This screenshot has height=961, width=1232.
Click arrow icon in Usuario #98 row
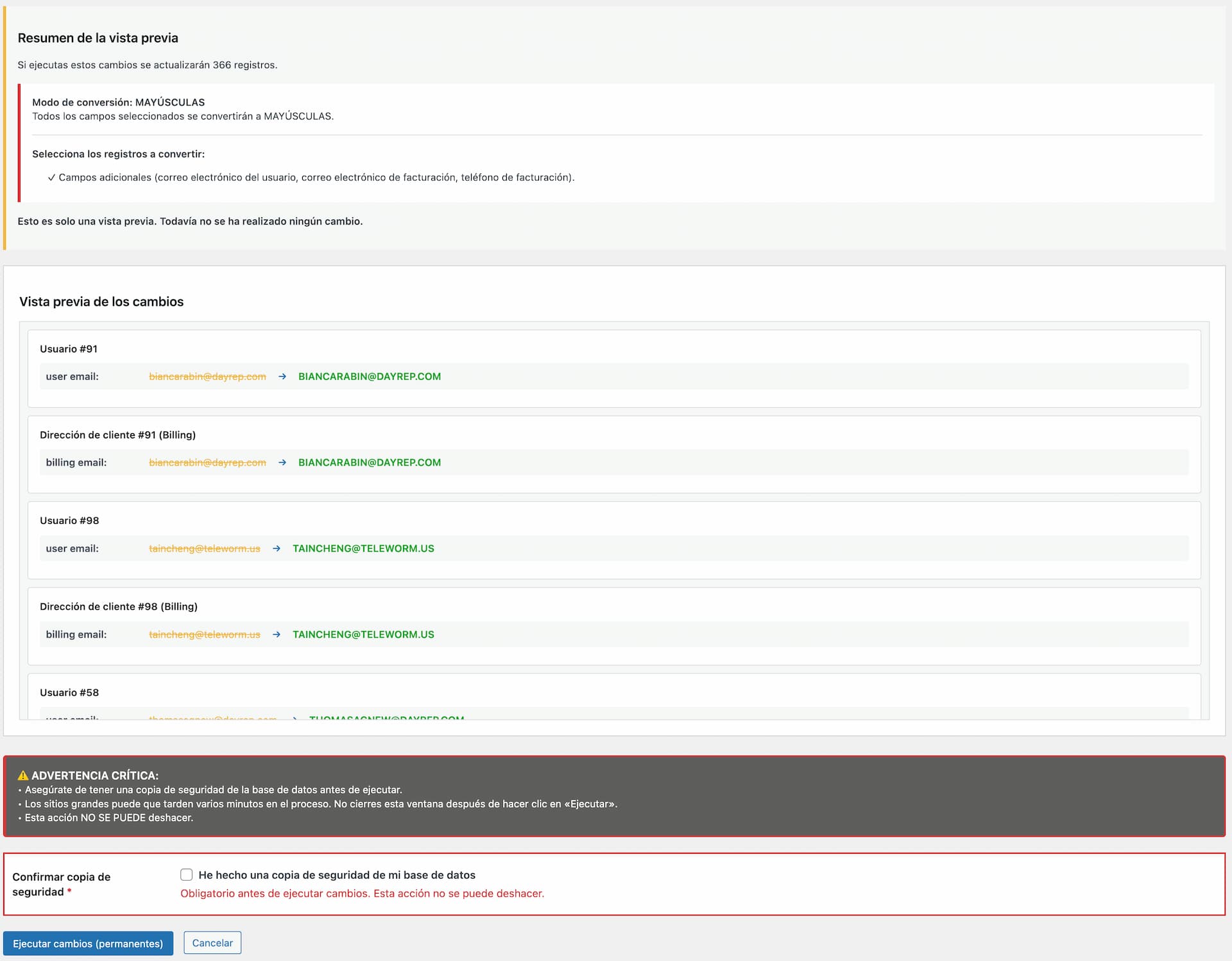tap(277, 548)
